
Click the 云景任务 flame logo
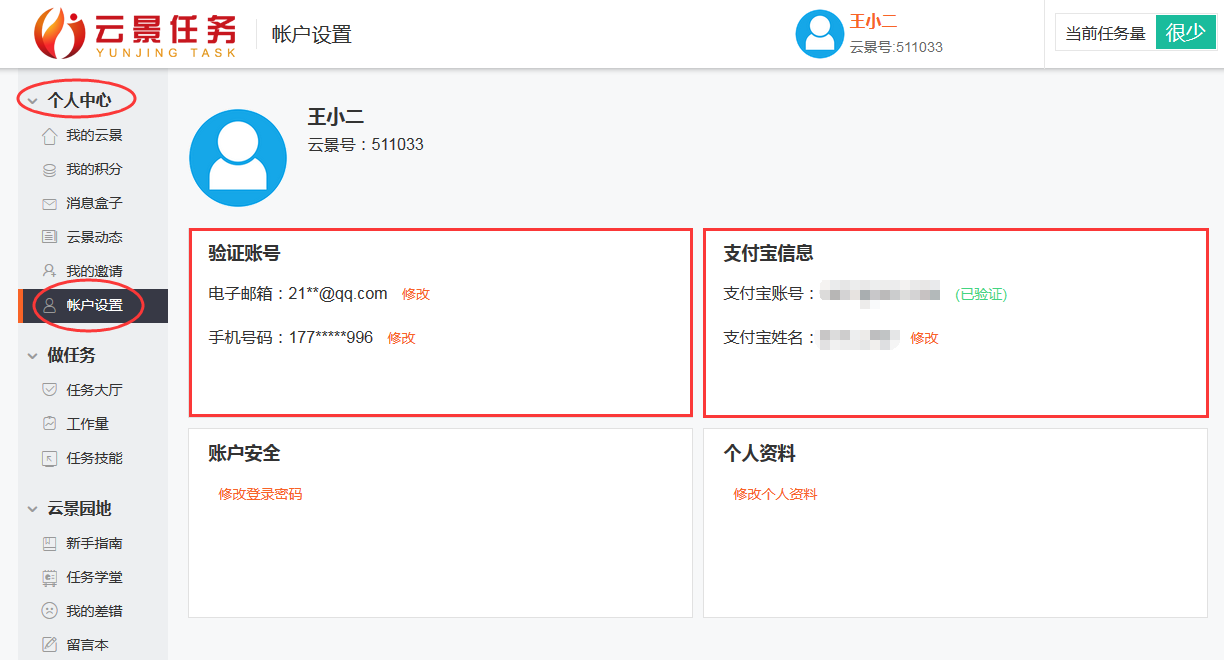tap(59, 33)
